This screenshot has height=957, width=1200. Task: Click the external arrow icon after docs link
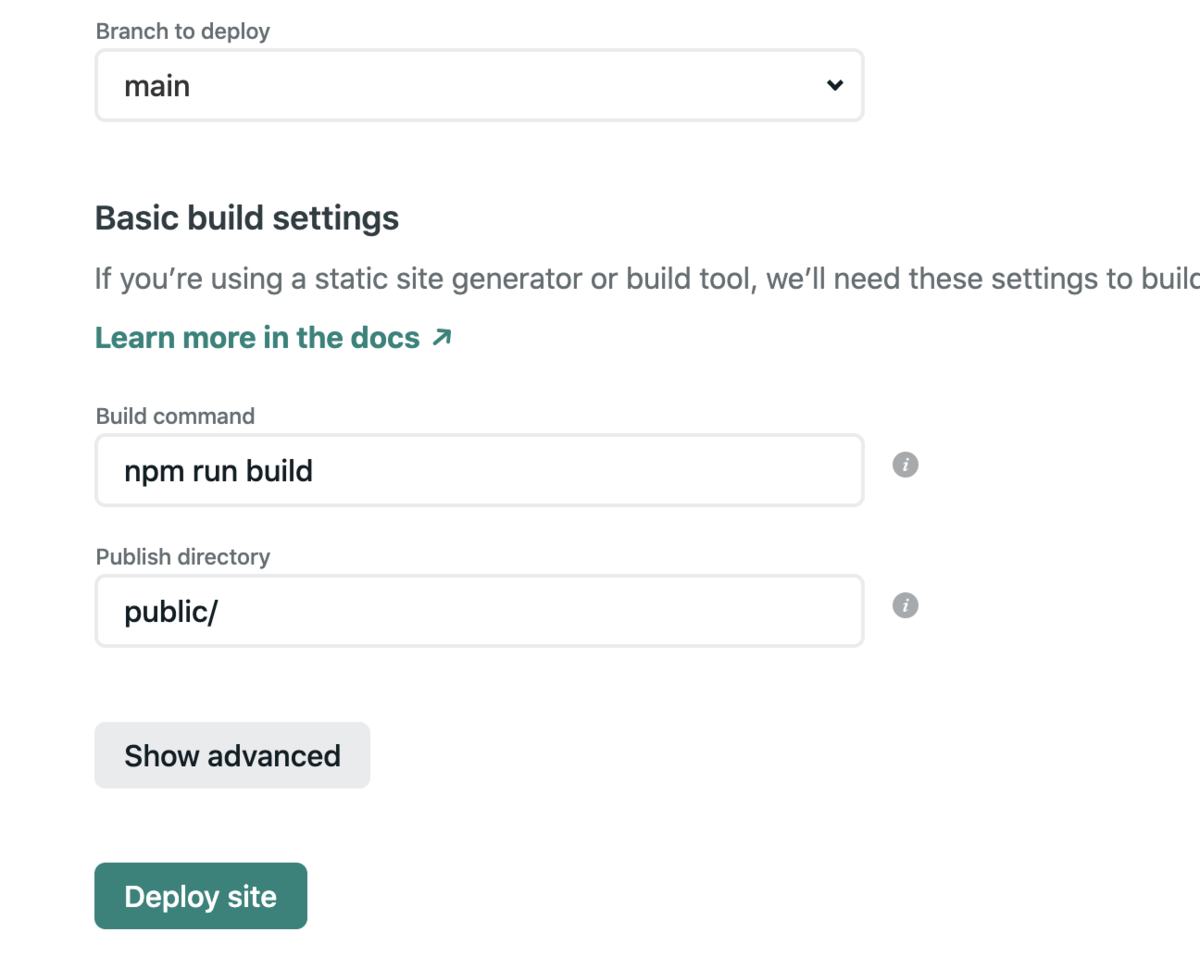[441, 338]
